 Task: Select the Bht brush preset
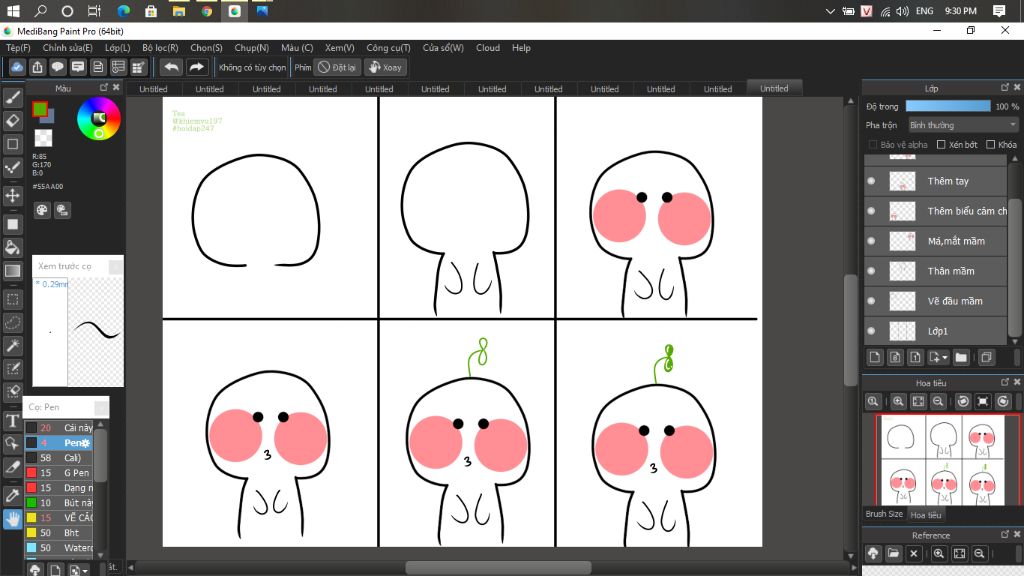coord(59,533)
